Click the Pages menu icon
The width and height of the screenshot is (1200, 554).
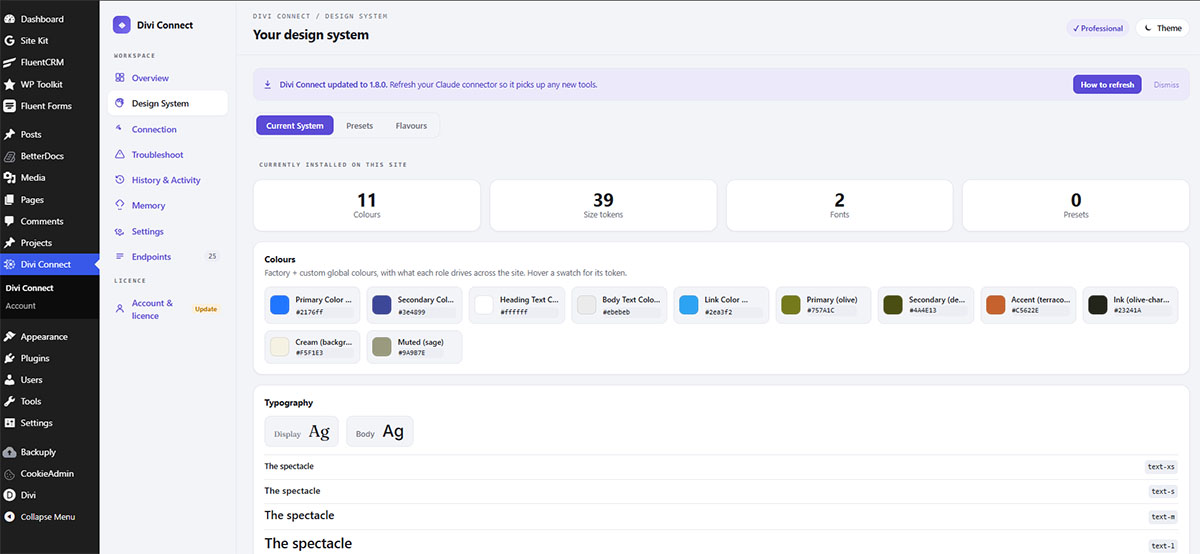[x=10, y=200]
